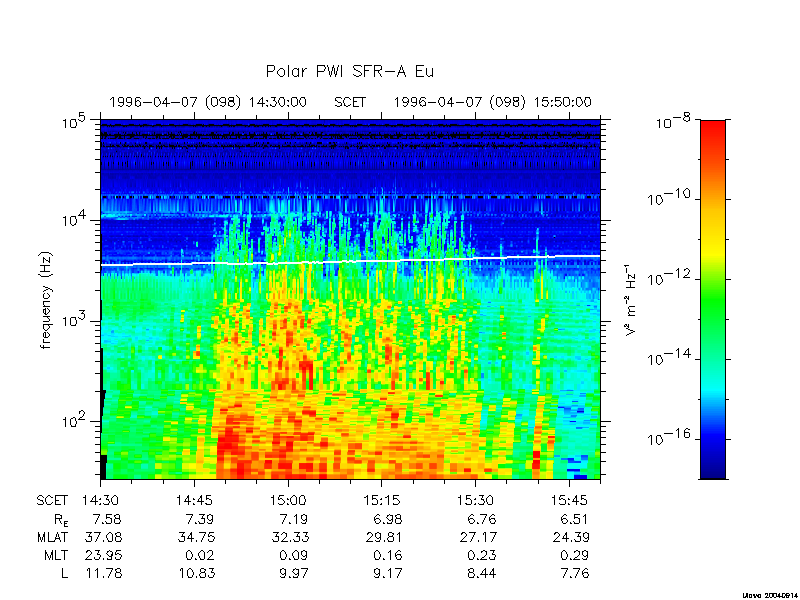The height and width of the screenshot is (600, 800).
Task: Click the small stamp text in the corner
Action: click(770, 595)
